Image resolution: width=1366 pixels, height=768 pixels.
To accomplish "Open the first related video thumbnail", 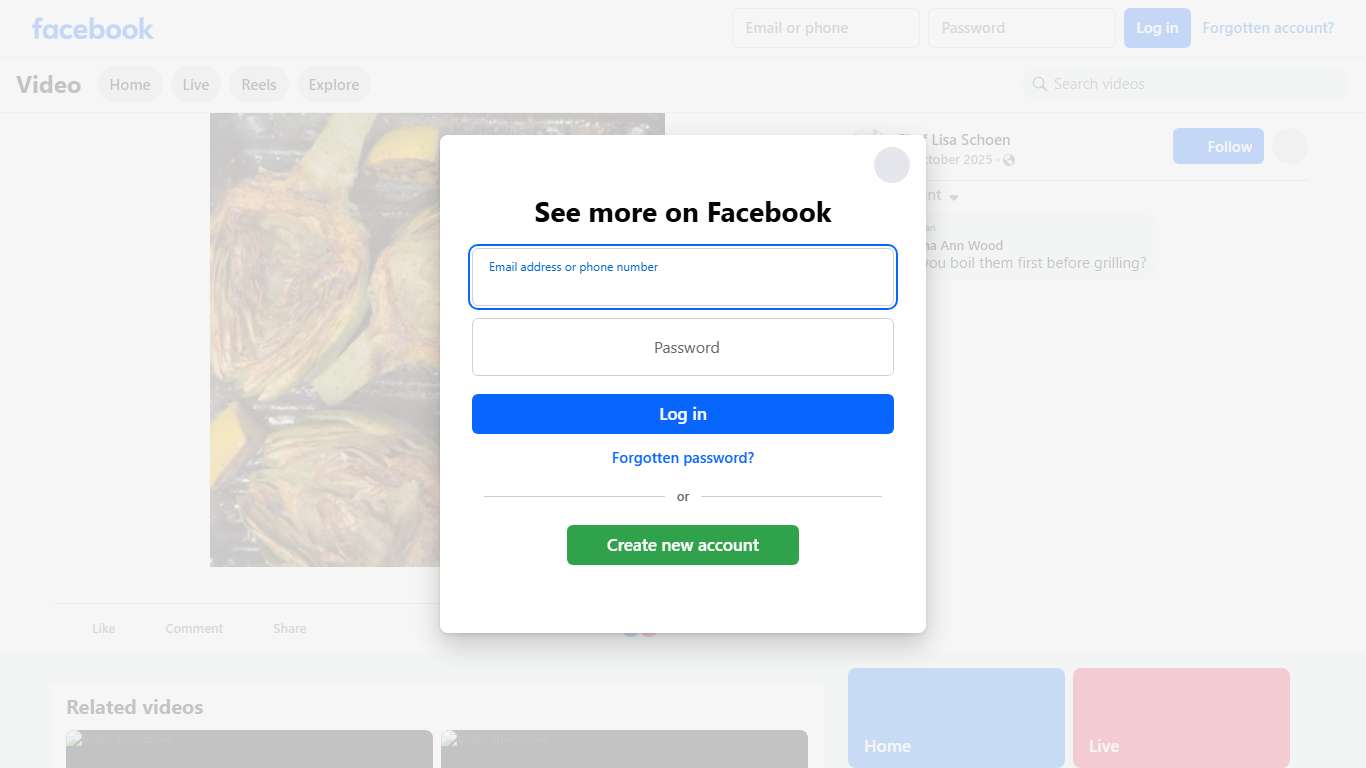I will tap(249, 749).
